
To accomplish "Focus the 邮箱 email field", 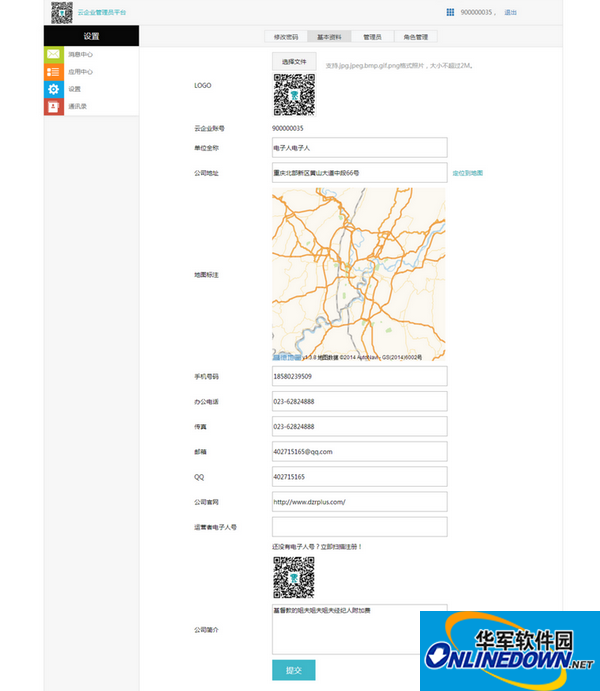I will (359, 452).
